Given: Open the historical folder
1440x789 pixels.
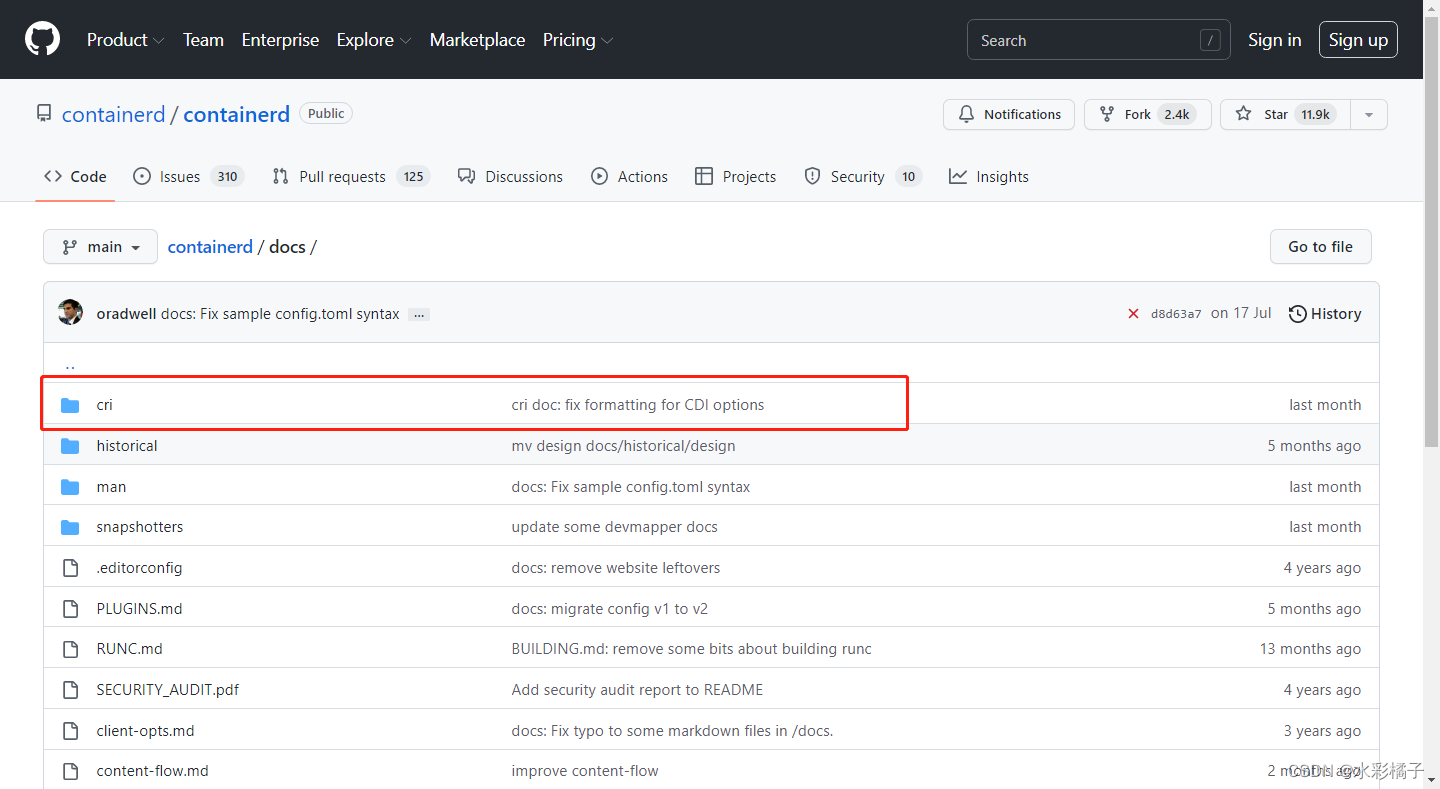Looking at the screenshot, I should [127, 446].
